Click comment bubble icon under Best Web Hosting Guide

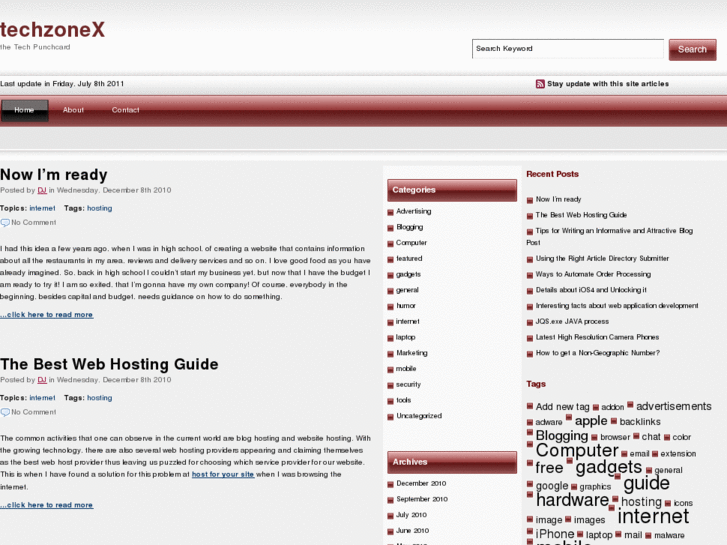[5, 412]
